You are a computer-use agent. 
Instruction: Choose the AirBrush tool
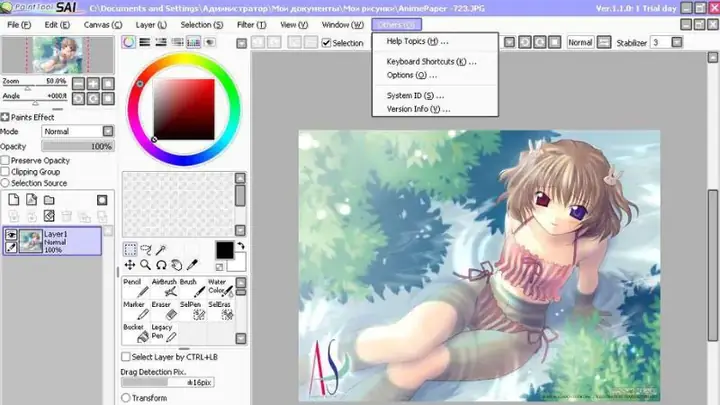tap(164, 287)
